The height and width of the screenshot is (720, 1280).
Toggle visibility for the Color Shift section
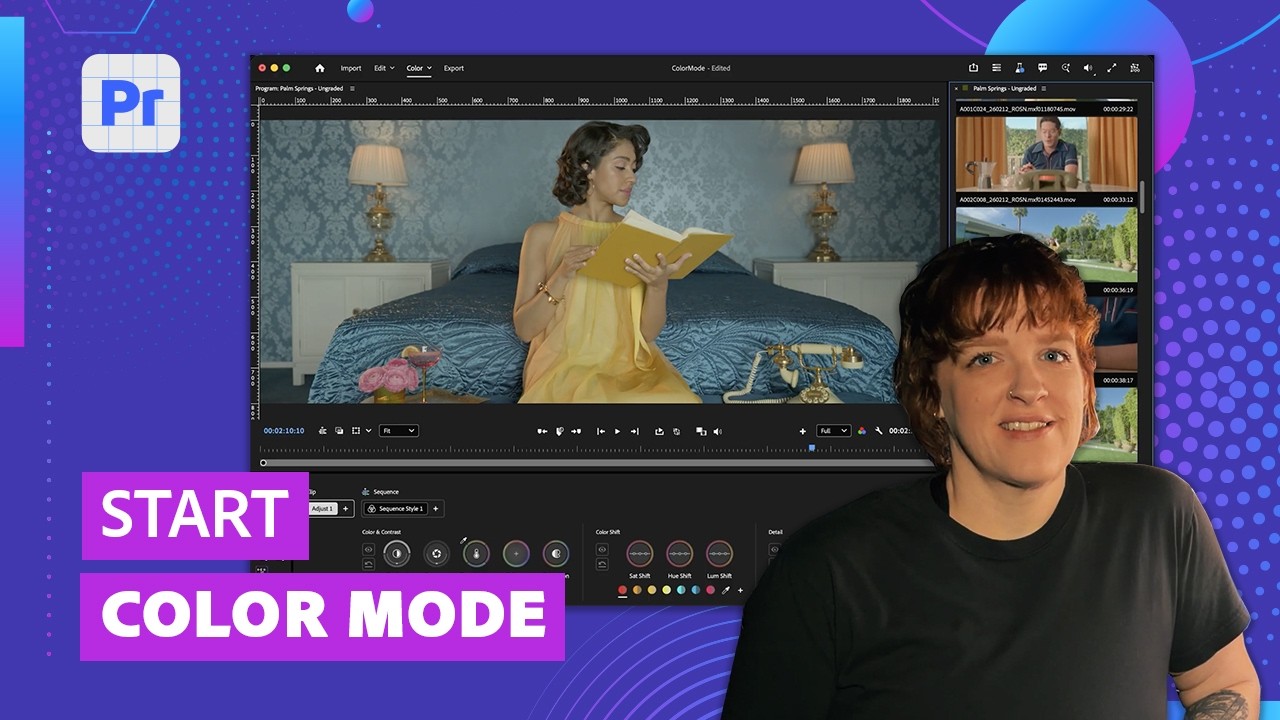pos(602,548)
